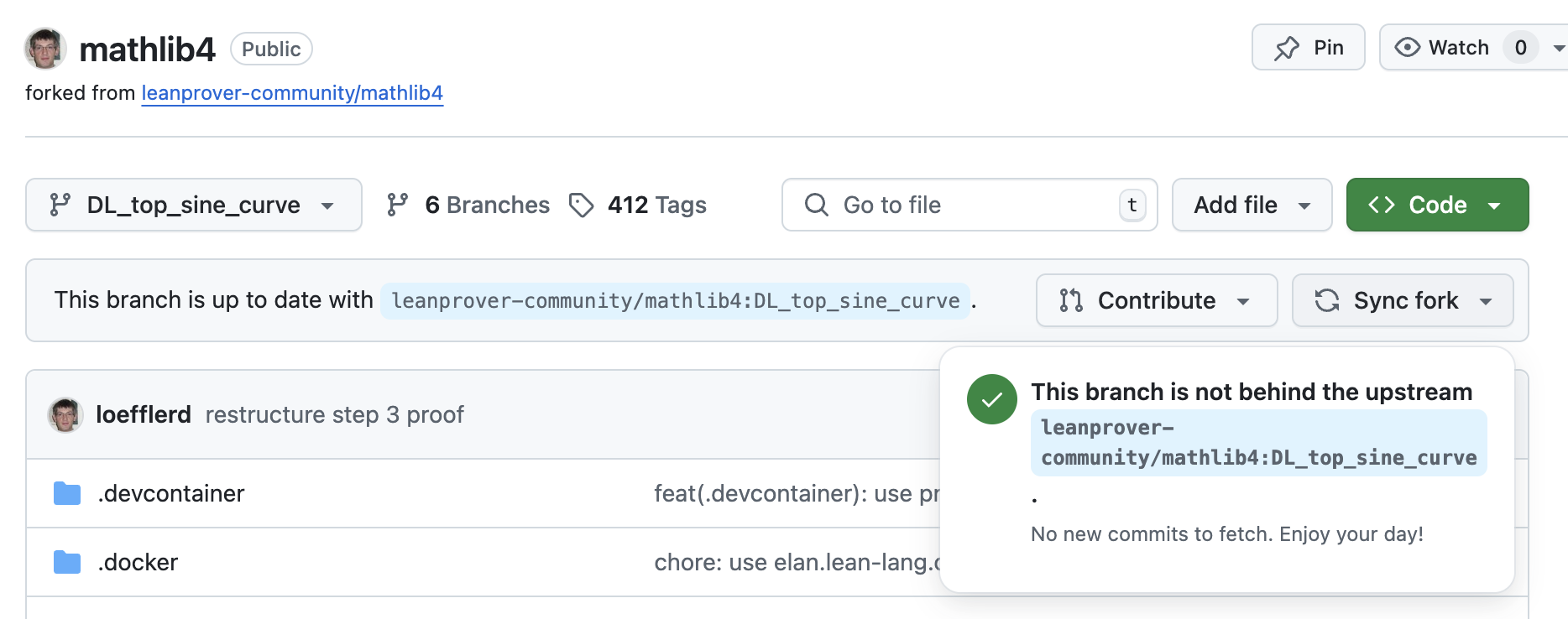Open the 'restructure step 3 proof' commit
This screenshot has width=1568, height=619.
click(334, 414)
